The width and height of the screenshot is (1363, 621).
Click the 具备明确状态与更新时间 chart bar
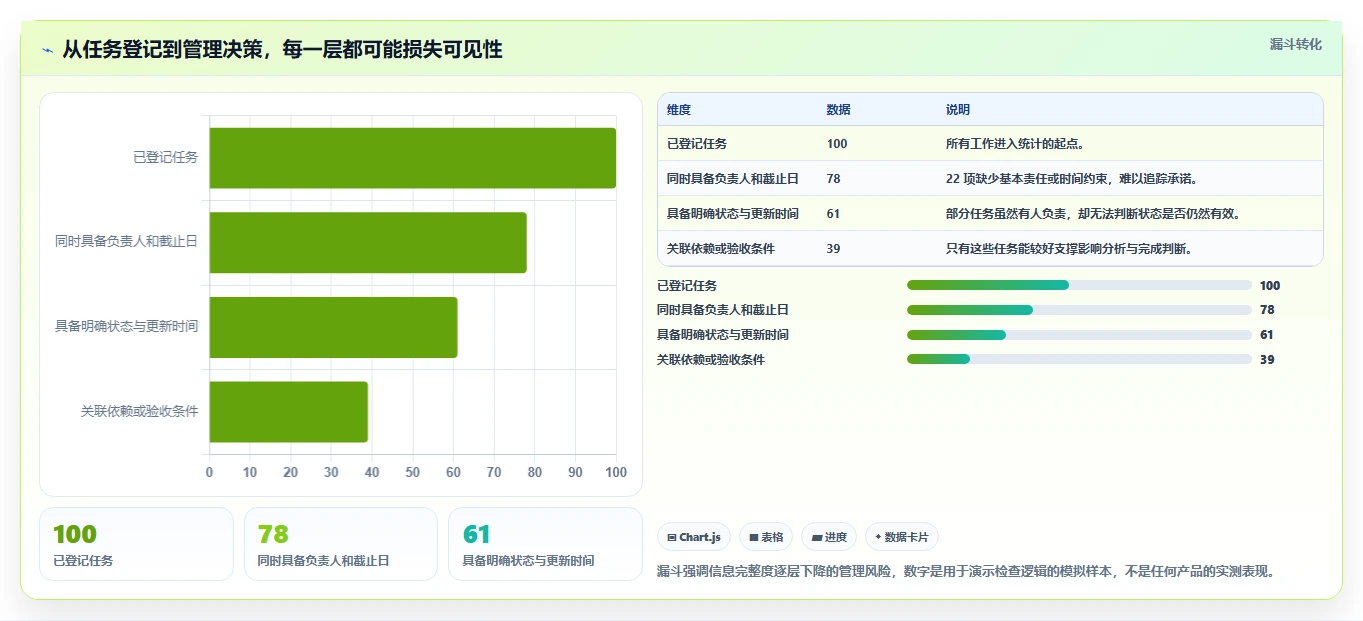tap(333, 327)
